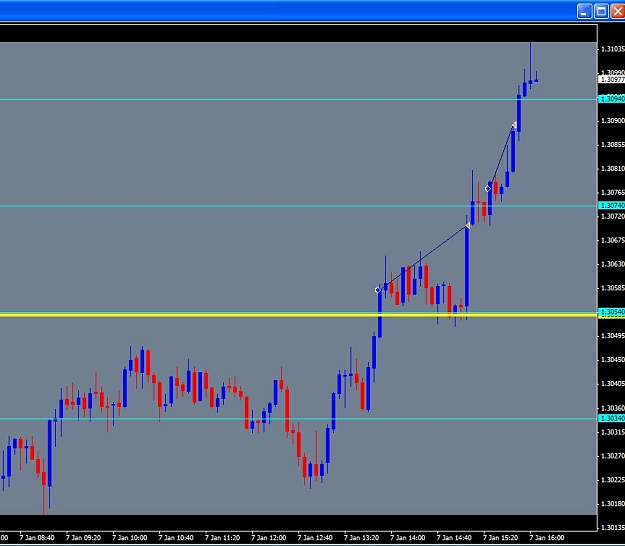Select the cyan horizontal line at 1.30940
625x546 pixels.
point(298,99)
